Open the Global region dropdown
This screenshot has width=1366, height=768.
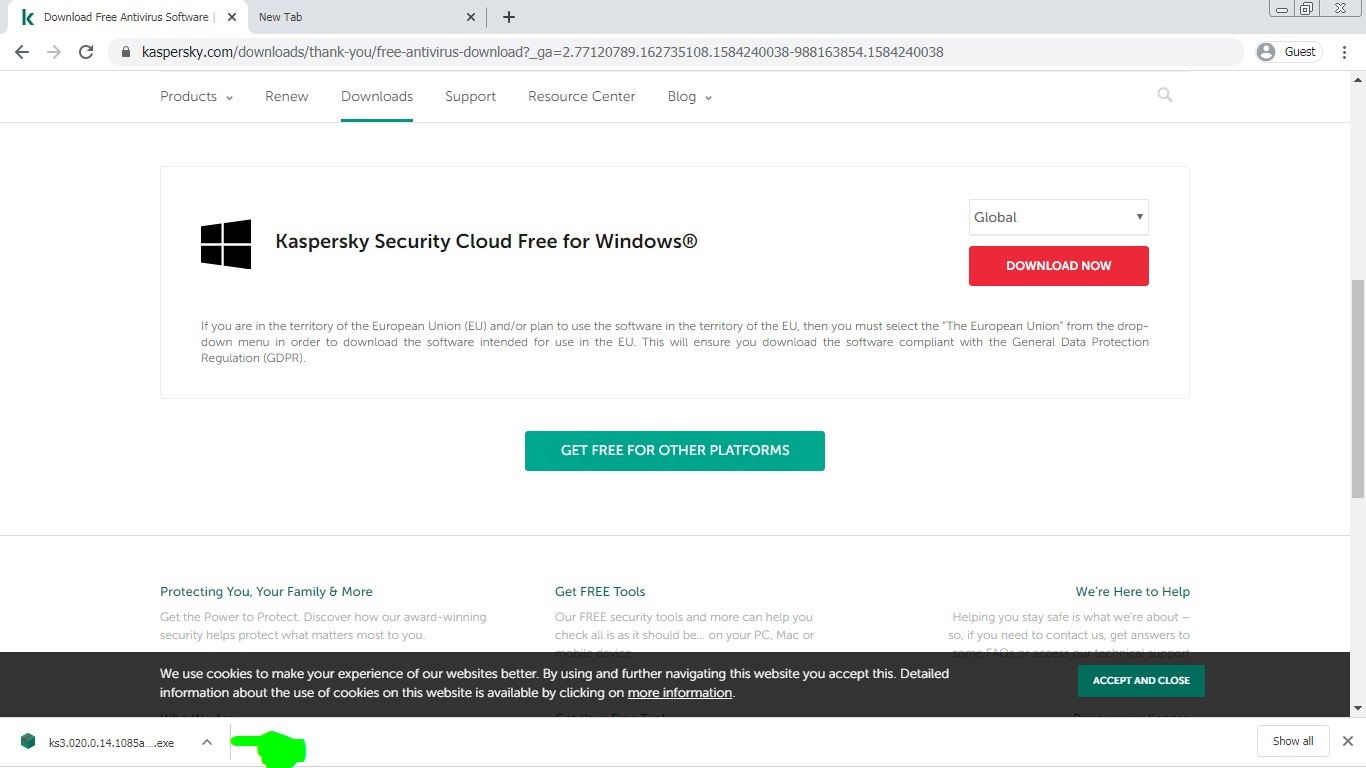[x=1059, y=217]
